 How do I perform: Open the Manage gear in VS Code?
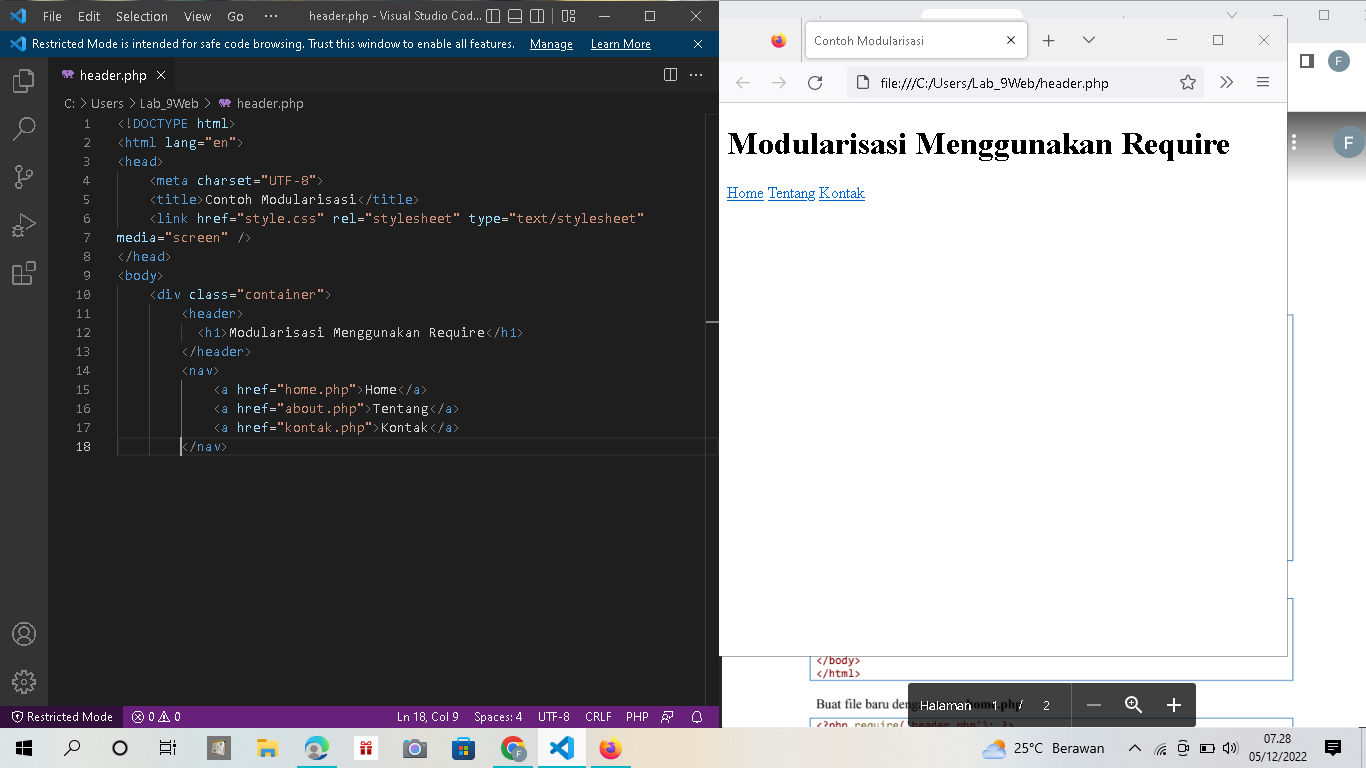pyautogui.click(x=24, y=682)
